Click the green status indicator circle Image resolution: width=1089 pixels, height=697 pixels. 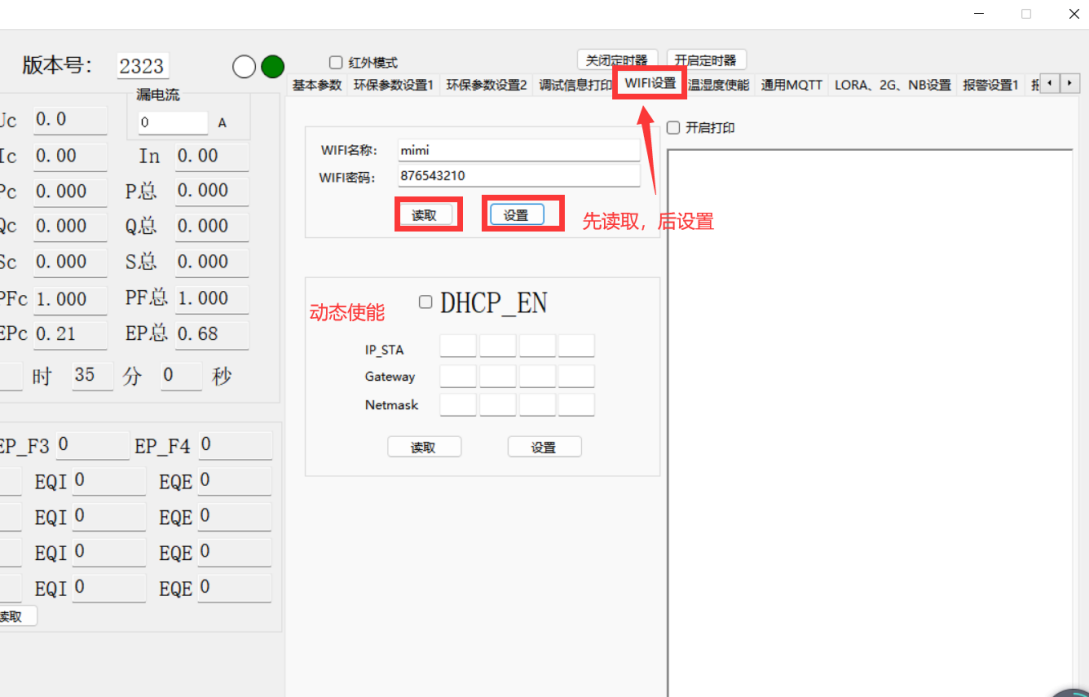(273, 66)
